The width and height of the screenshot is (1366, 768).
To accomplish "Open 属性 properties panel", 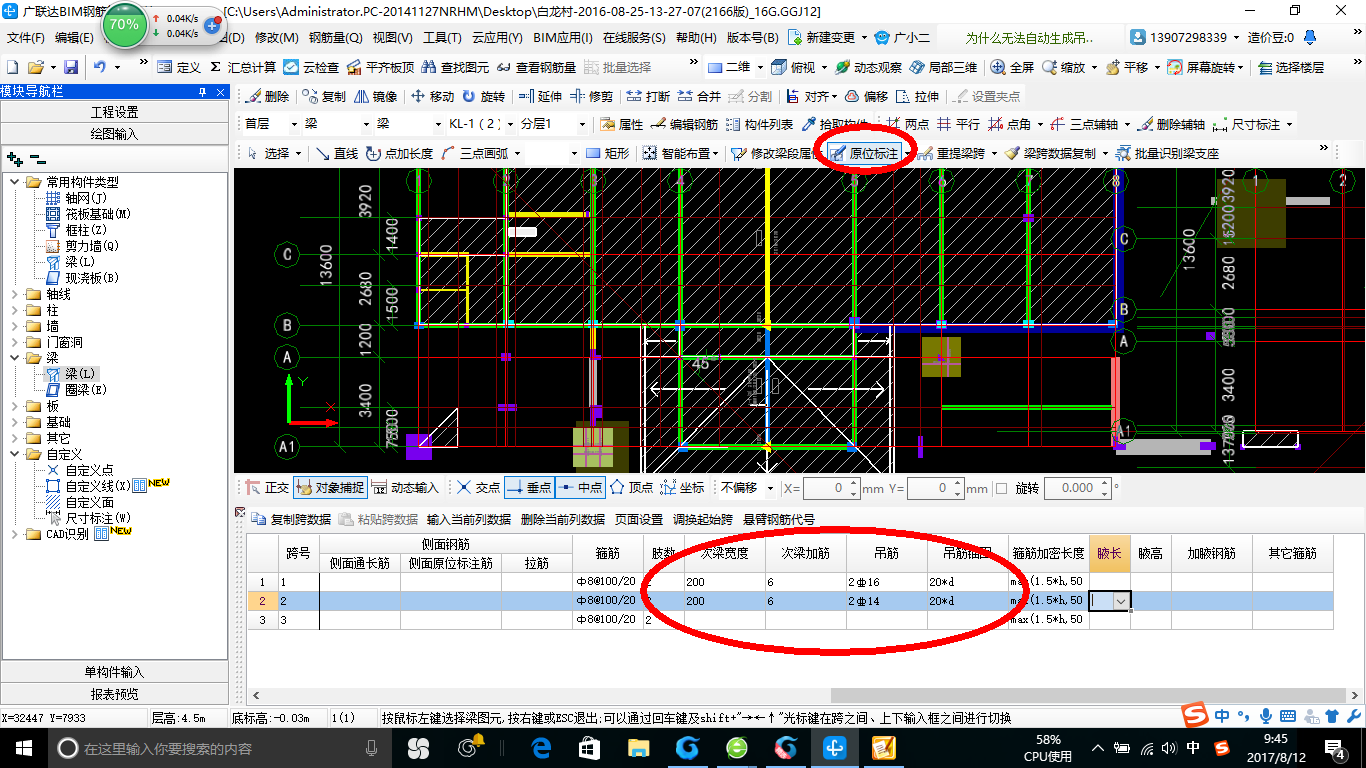I will coord(622,125).
